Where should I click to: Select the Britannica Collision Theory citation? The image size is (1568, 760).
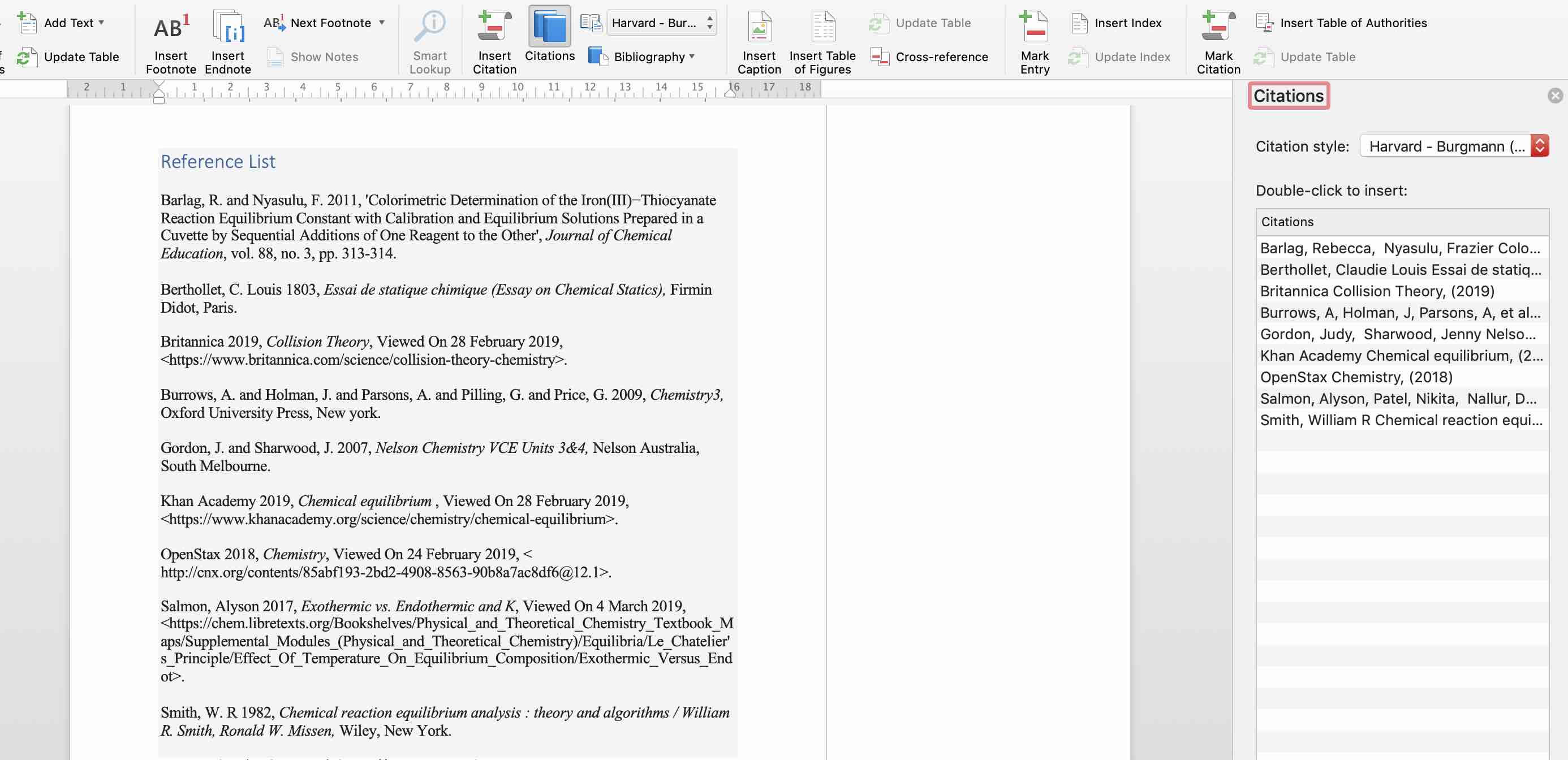1376,291
